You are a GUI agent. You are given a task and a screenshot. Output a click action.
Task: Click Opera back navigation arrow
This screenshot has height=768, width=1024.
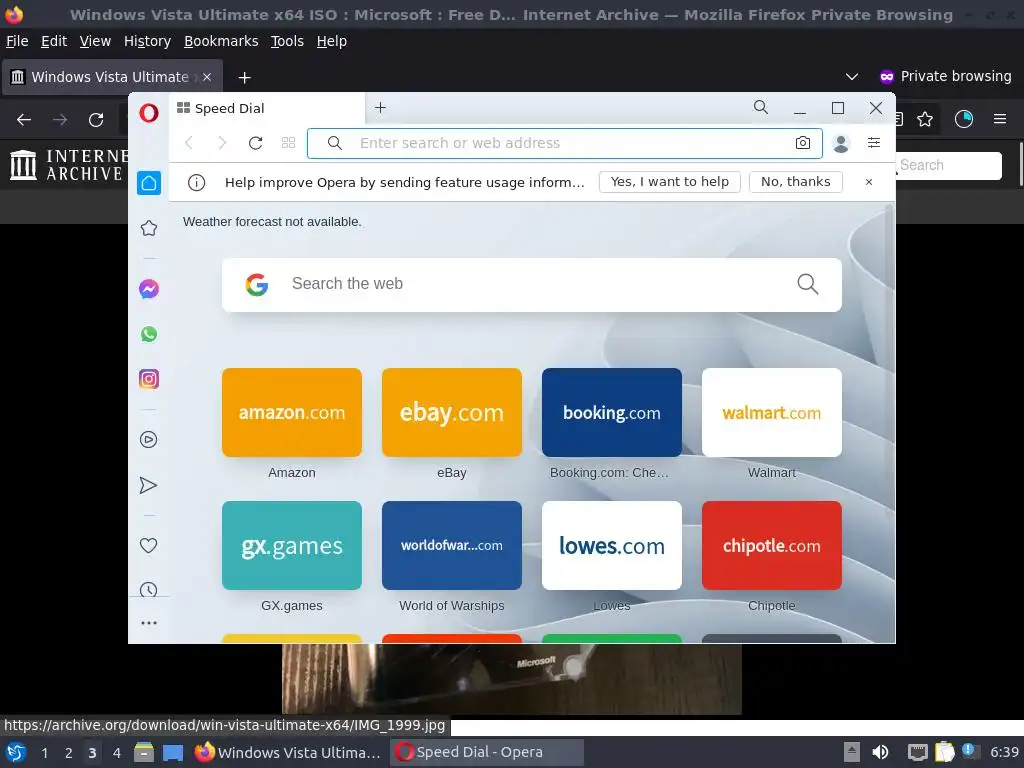tap(189, 143)
